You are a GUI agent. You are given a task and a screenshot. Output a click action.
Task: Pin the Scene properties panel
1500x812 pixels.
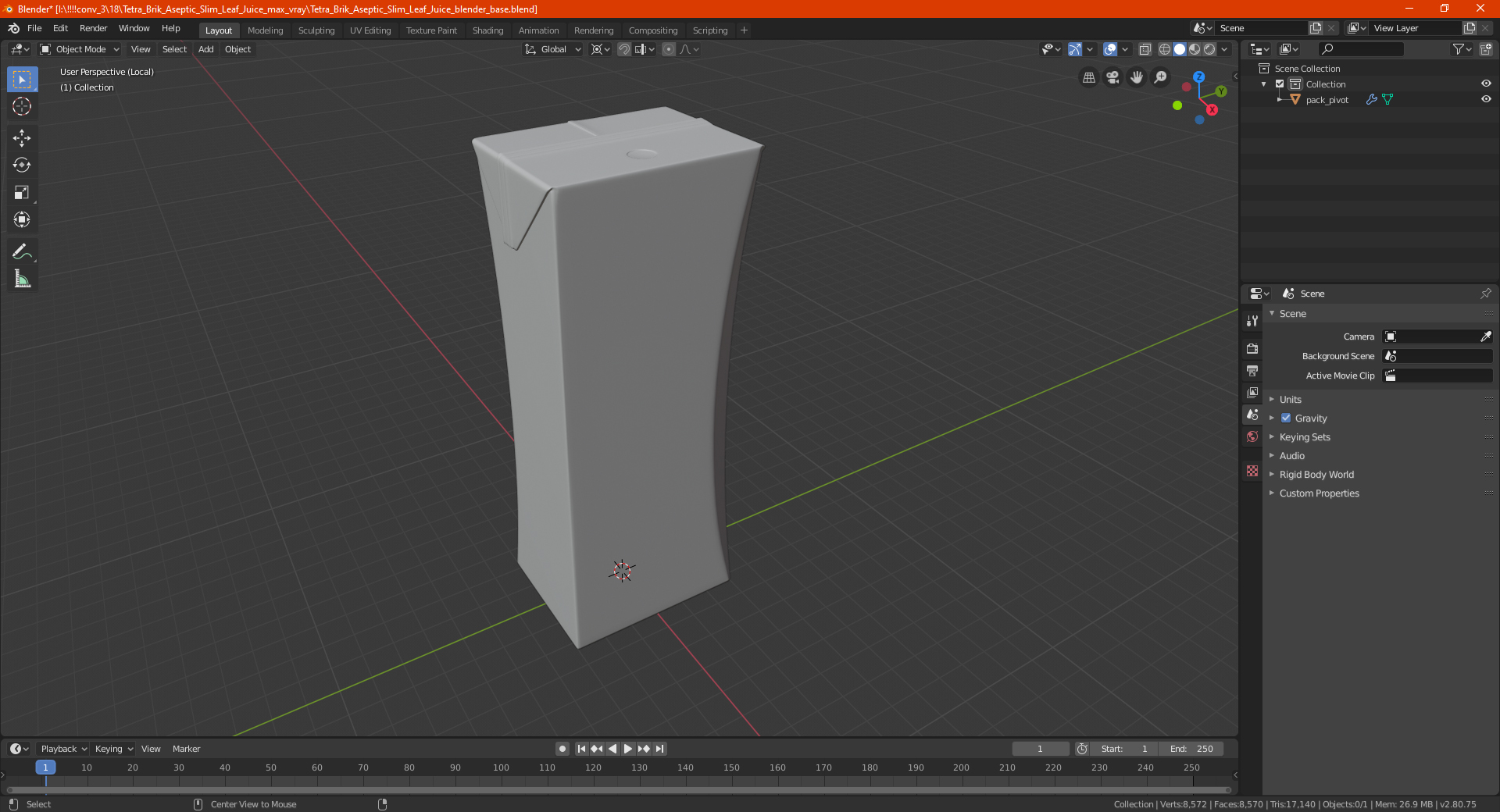pyautogui.click(x=1485, y=294)
